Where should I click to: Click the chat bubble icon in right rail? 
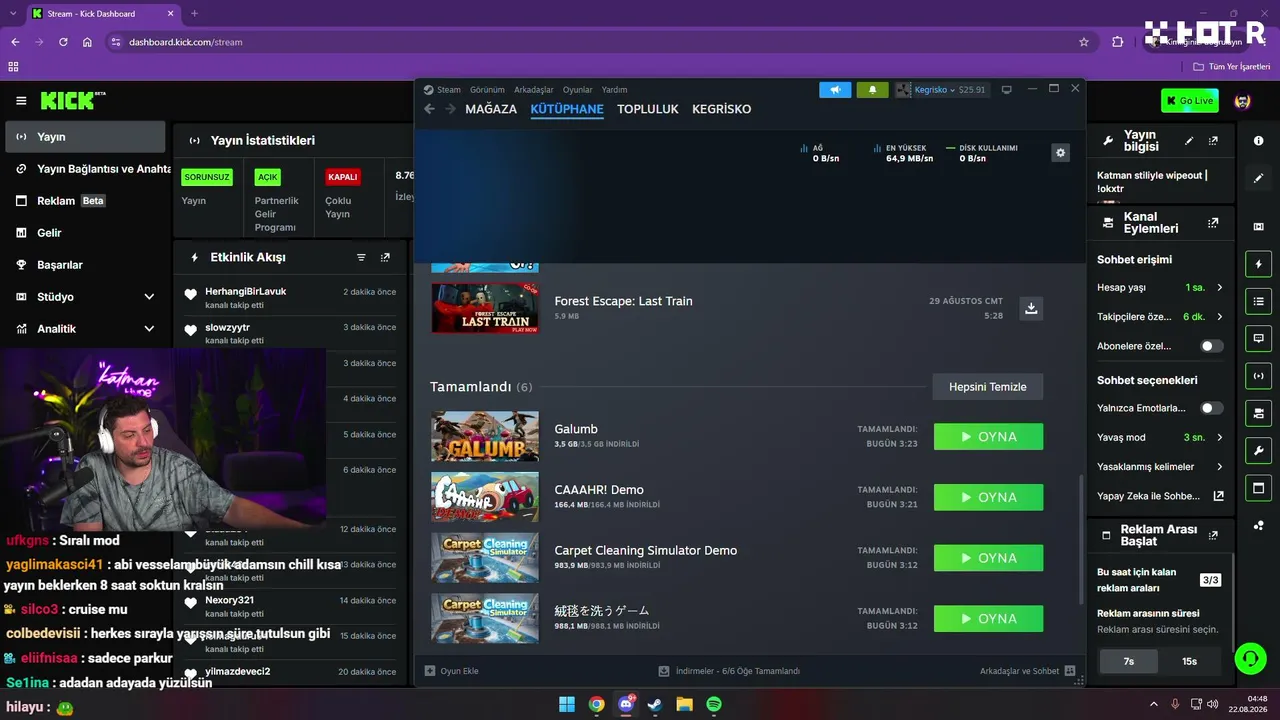pos(1258,339)
